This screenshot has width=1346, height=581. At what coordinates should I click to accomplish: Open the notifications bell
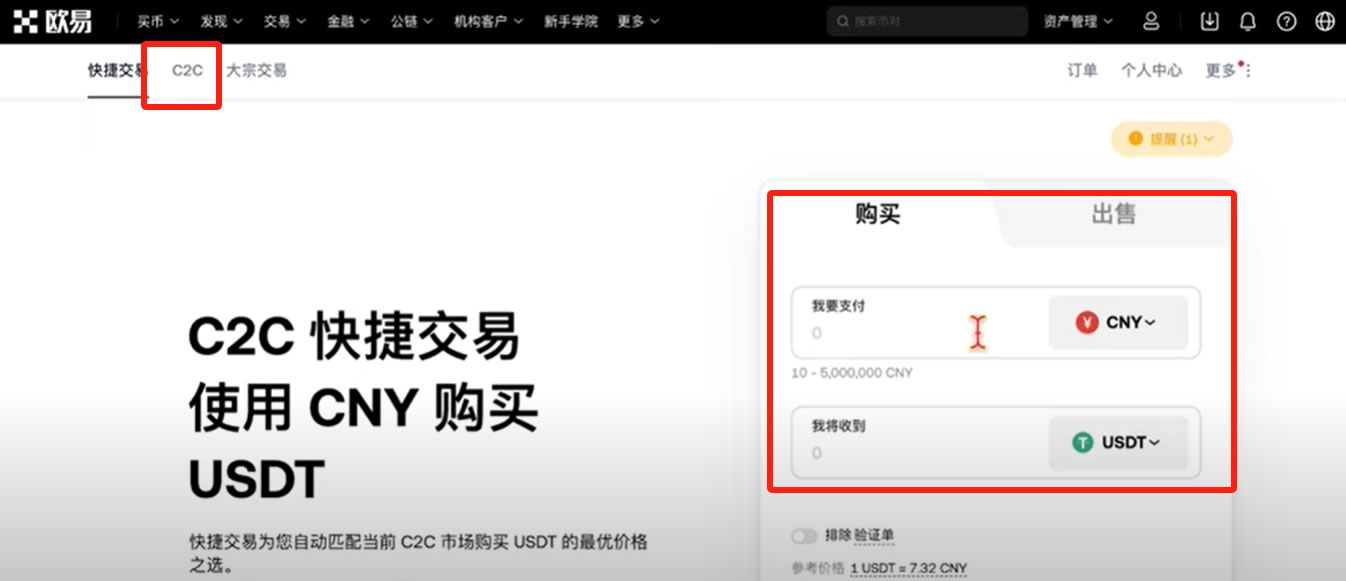(x=1248, y=21)
